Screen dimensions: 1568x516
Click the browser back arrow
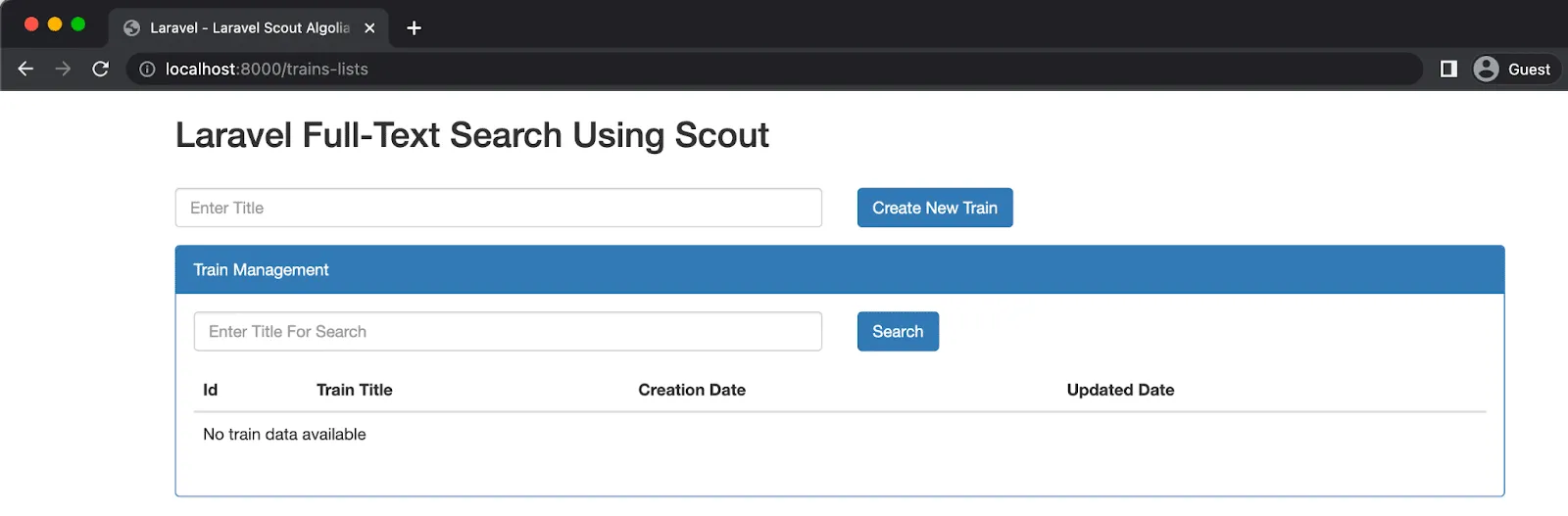pos(26,69)
